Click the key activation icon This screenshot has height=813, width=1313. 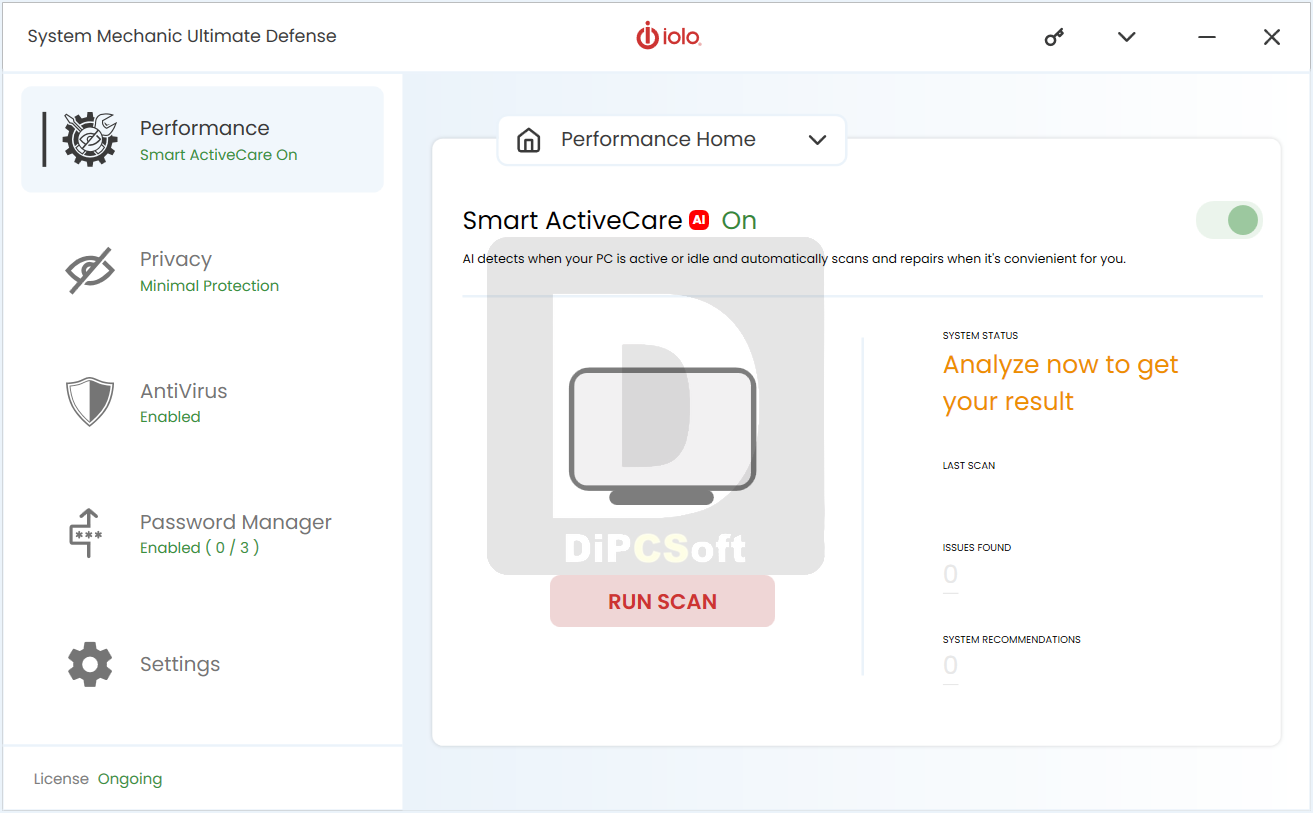pyautogui.click(x=1054, y=37)
